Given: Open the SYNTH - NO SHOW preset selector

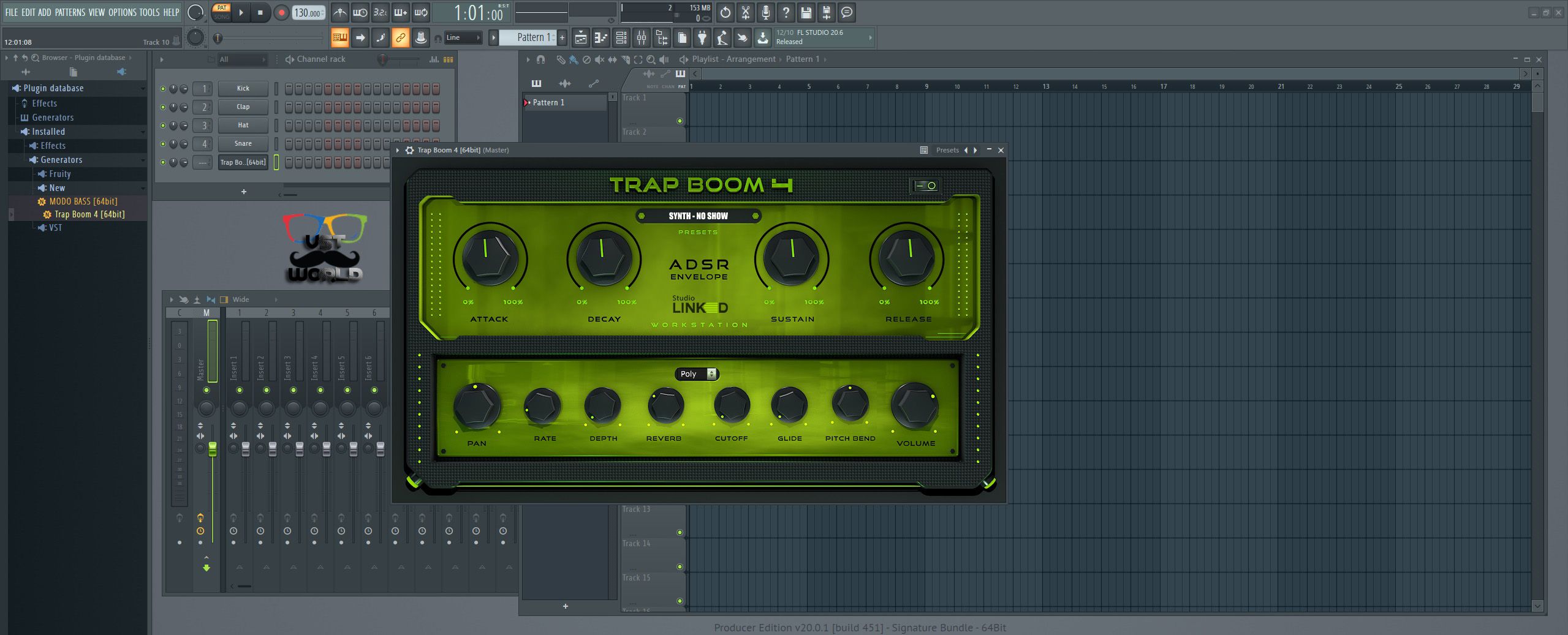Looking at the screenshot, I should (698, 216).
